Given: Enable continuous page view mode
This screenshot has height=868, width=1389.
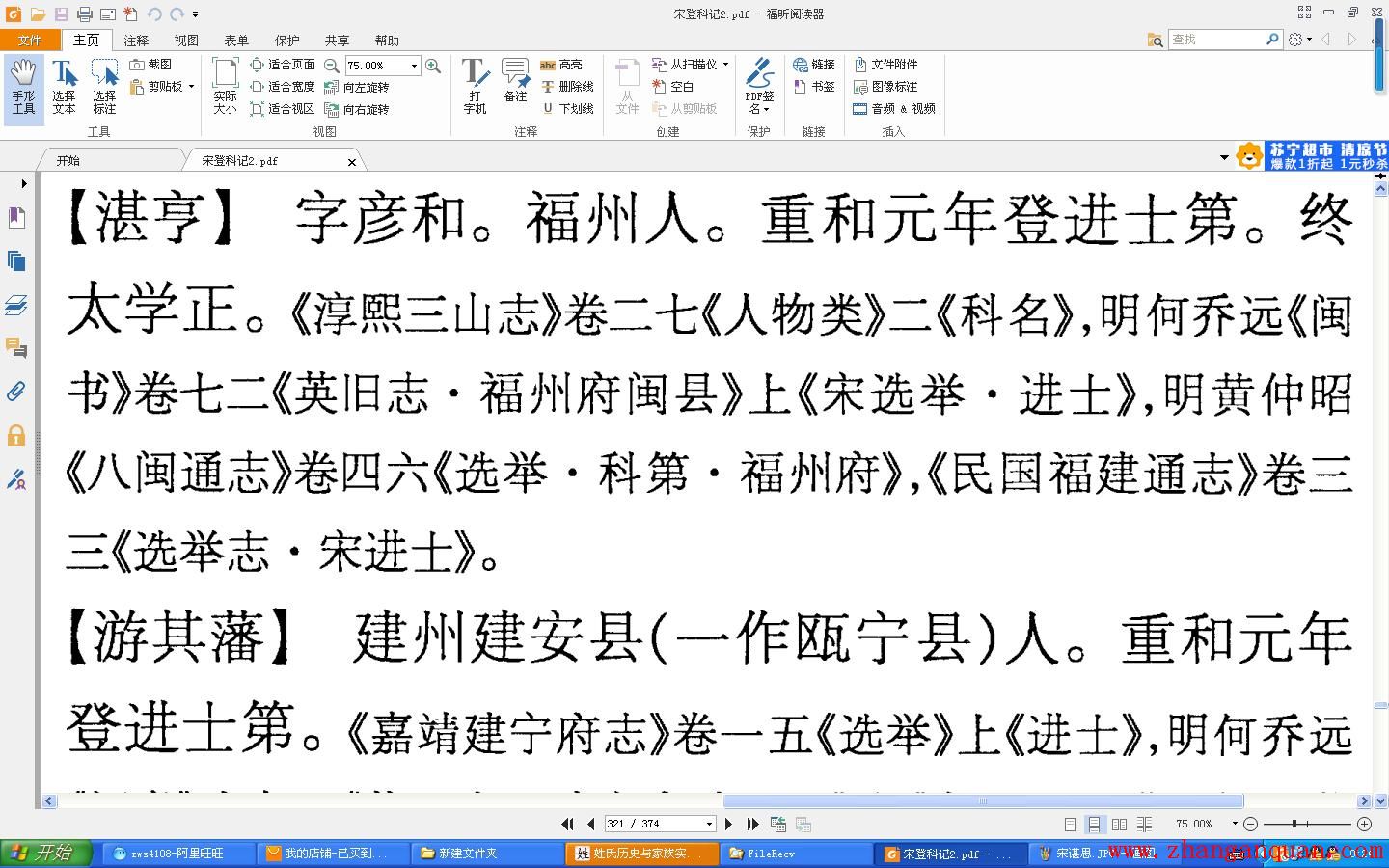Looking at the screenshot, I should coord(1094,824).
